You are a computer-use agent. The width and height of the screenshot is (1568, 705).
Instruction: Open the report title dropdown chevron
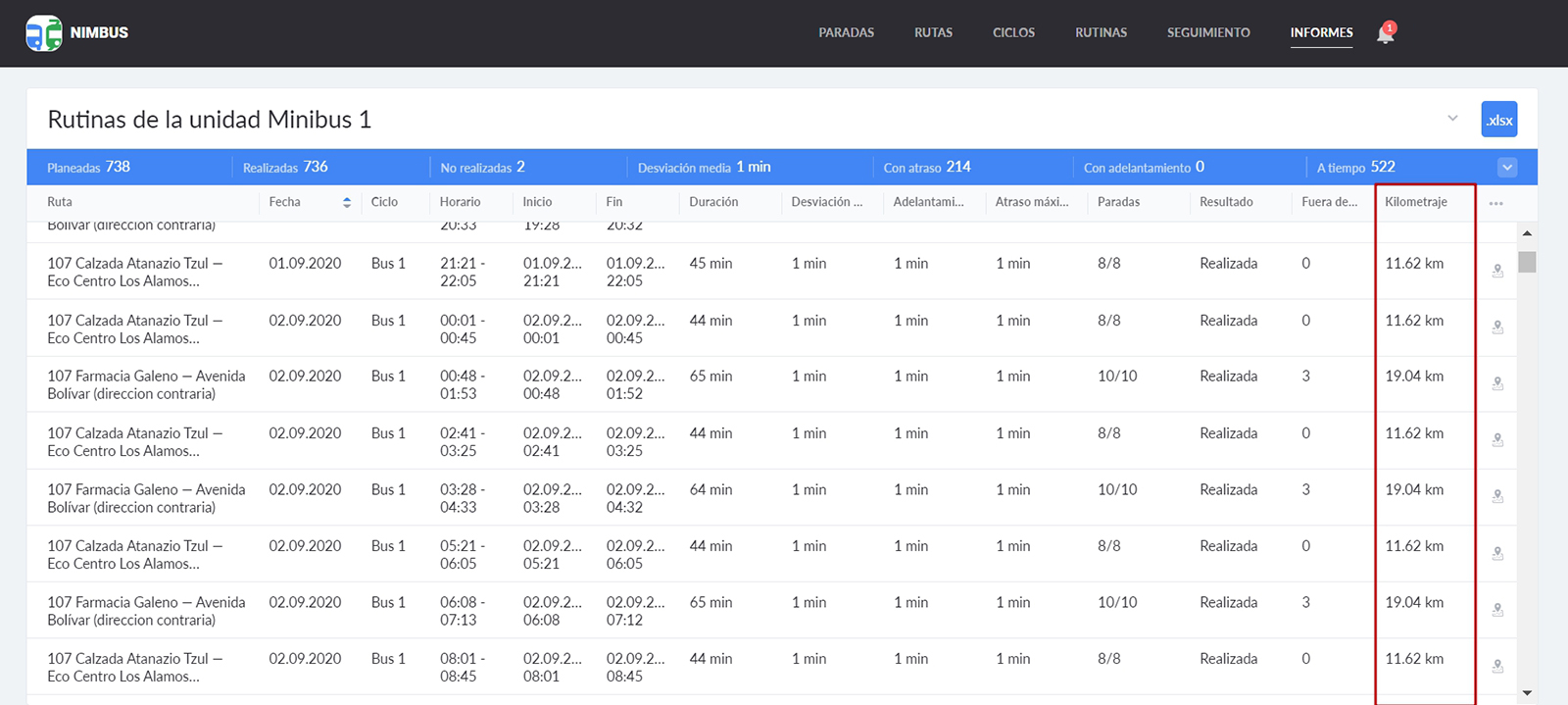point(1452,119)
